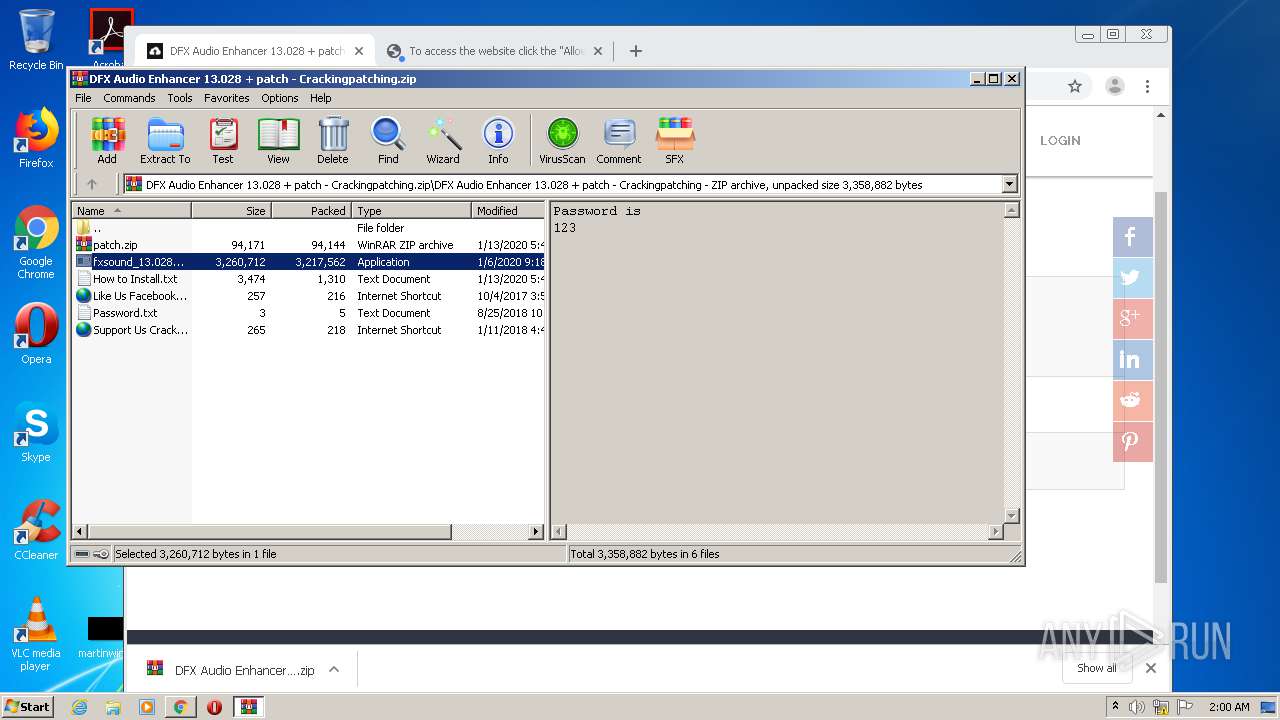Go up one folder level arrow
Screen dimensions: 1280x720
point(92,184)
